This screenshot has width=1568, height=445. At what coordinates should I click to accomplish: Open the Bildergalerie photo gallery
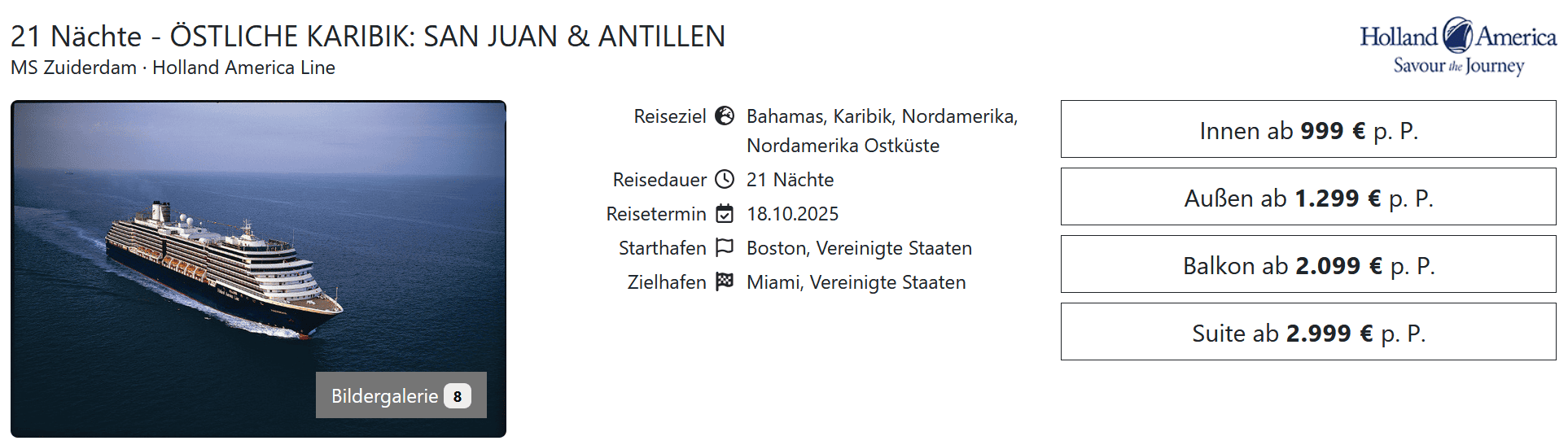tap(384, 396)
